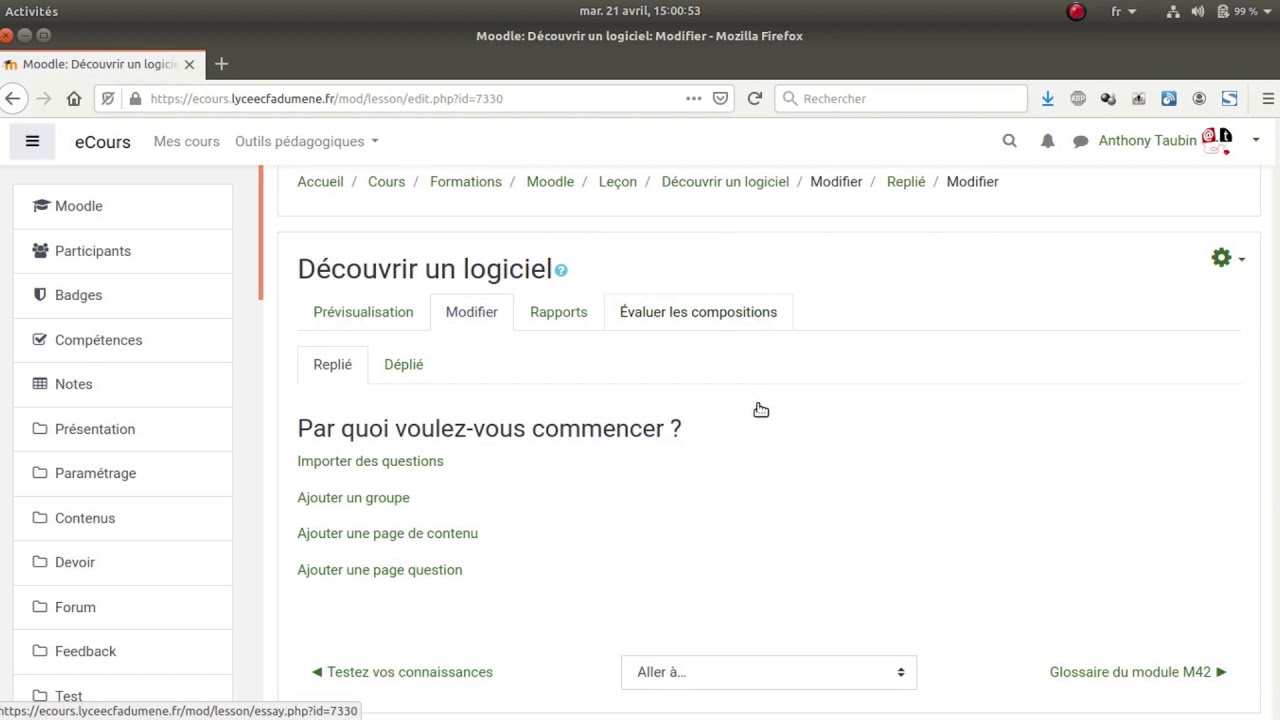1280x720 pixels.
Task: Open Notes in the side navigation
Action: pos(123,384)
